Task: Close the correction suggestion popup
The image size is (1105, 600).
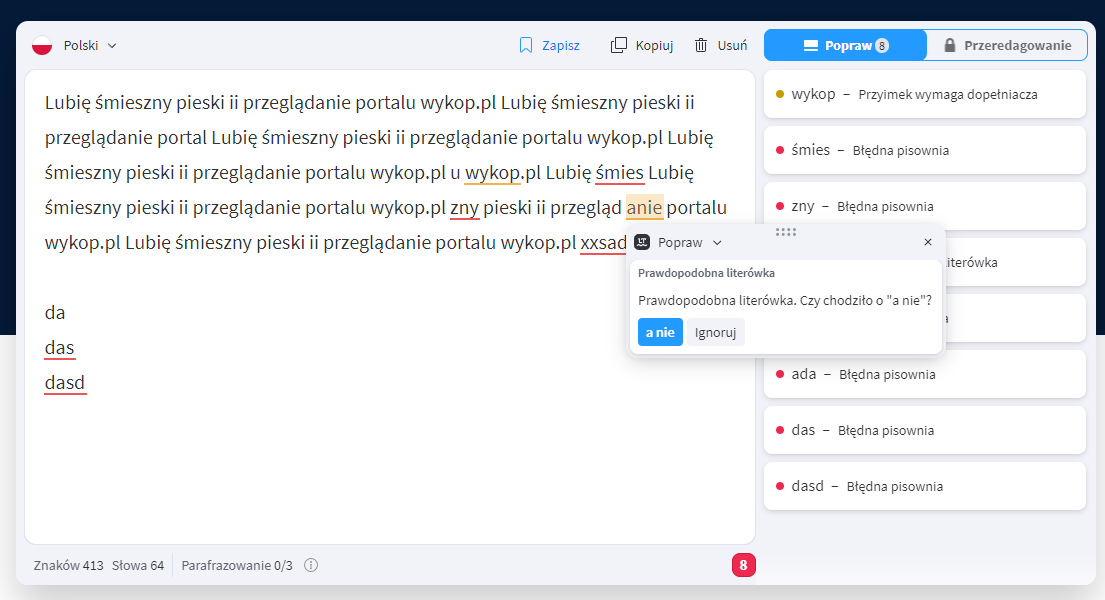Action: pyautogui.click(x=927, y=242)
